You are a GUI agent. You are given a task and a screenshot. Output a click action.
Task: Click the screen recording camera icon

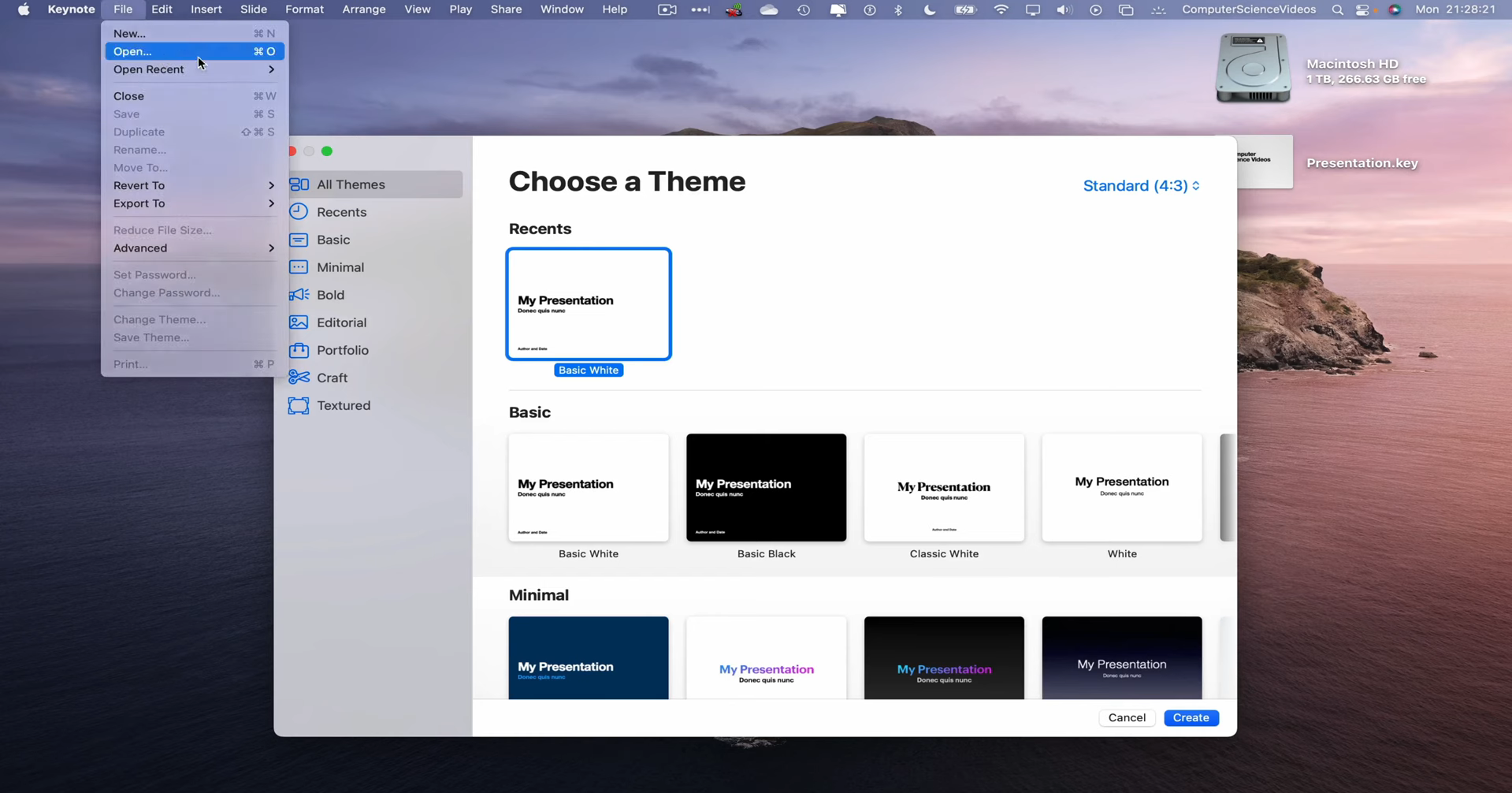(x=667, y=9)
